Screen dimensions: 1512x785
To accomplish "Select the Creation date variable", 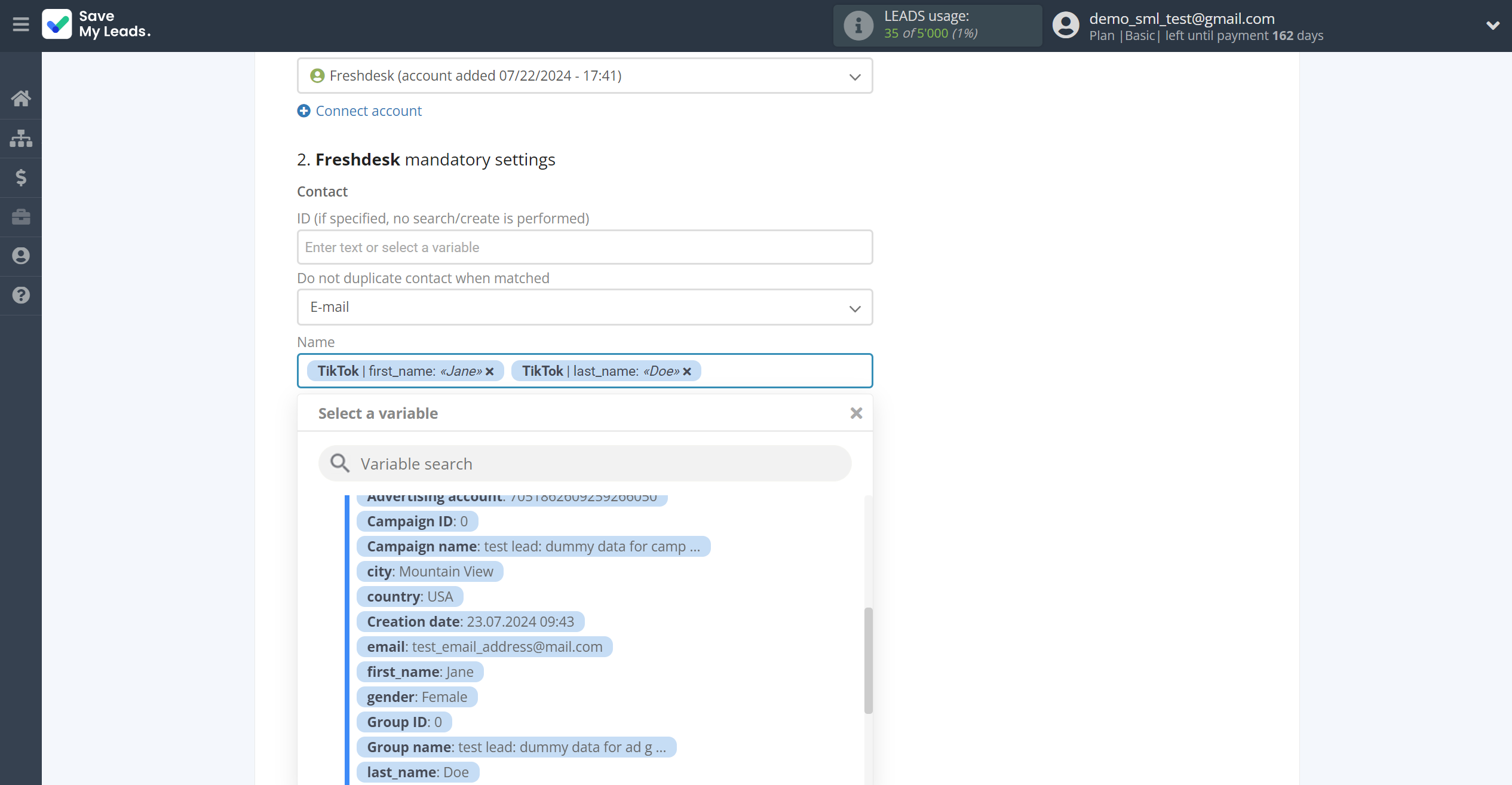I will click(470, 622).
